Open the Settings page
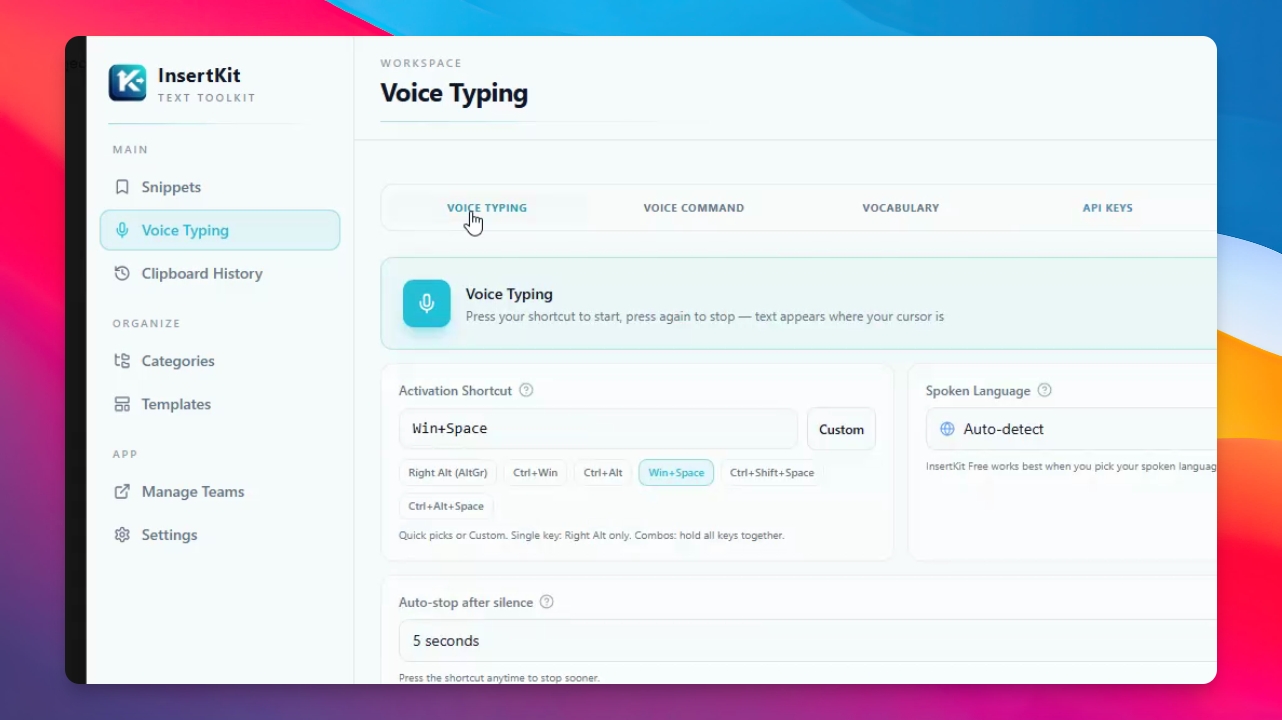1282x720 pixels. tap(220, 535)
